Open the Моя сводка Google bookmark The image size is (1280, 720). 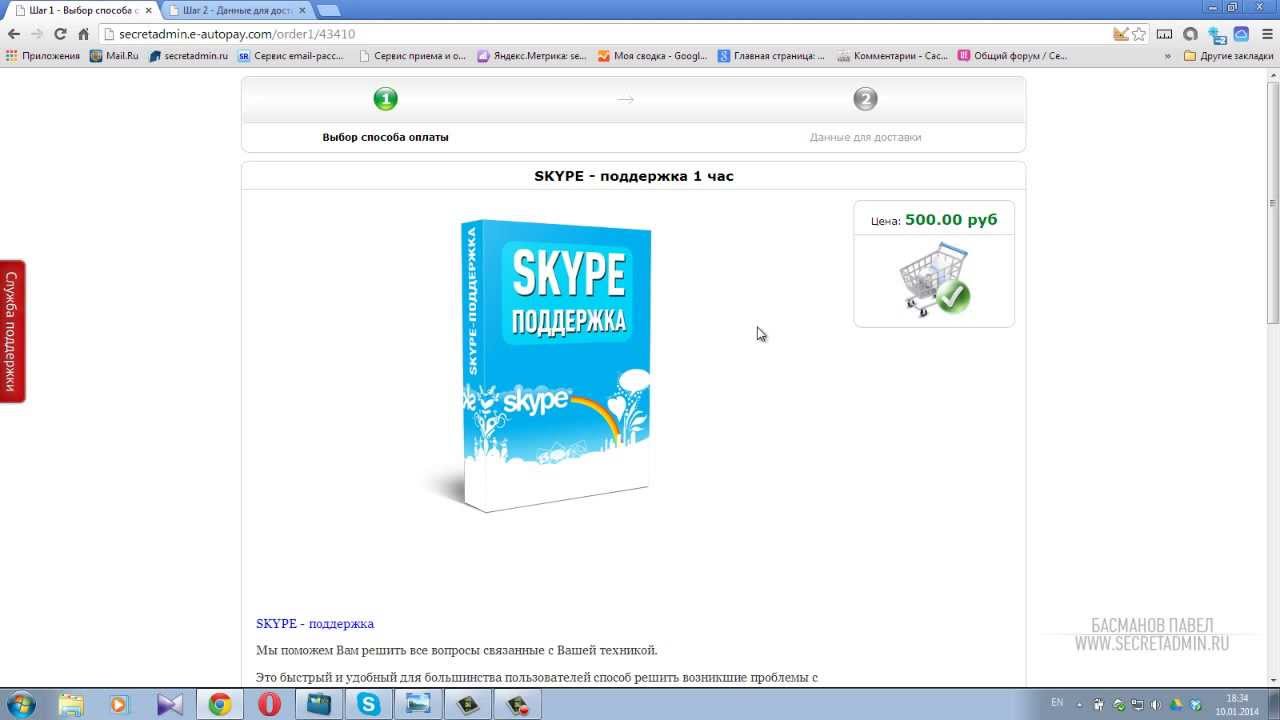(x=652, y=56)
